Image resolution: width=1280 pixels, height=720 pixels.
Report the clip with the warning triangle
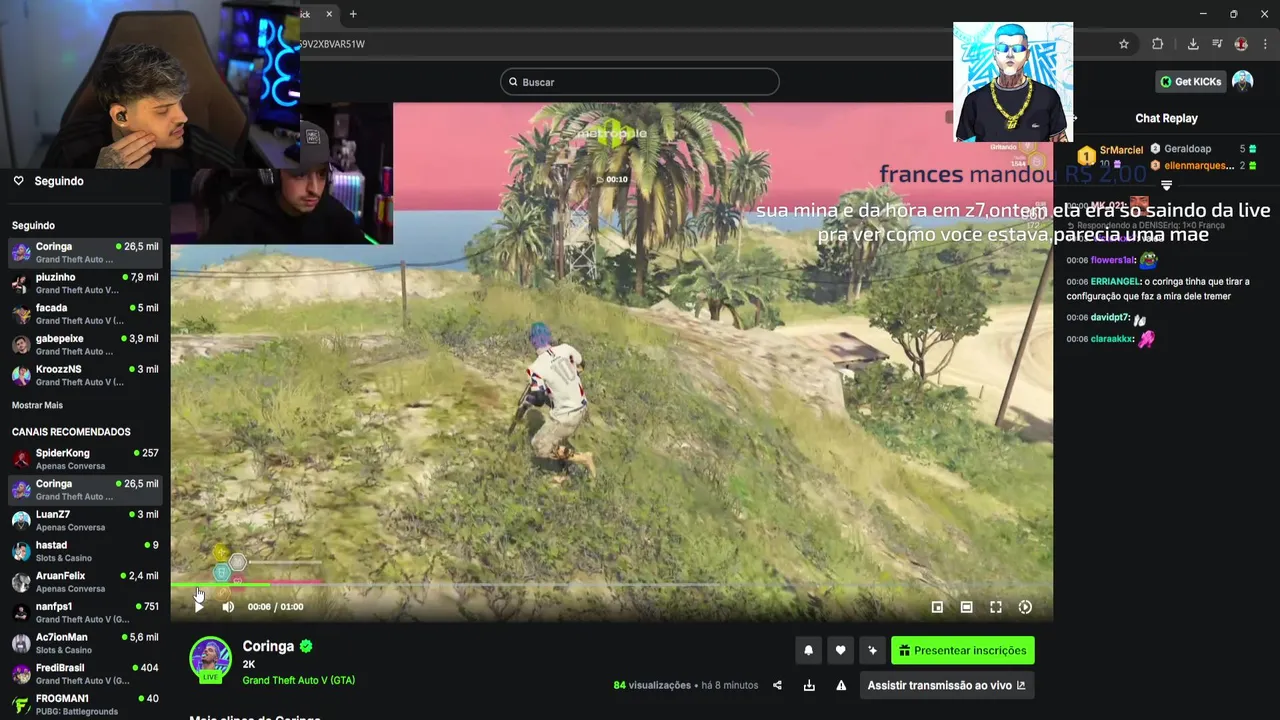pyautogui.click(x=841, y=685)
